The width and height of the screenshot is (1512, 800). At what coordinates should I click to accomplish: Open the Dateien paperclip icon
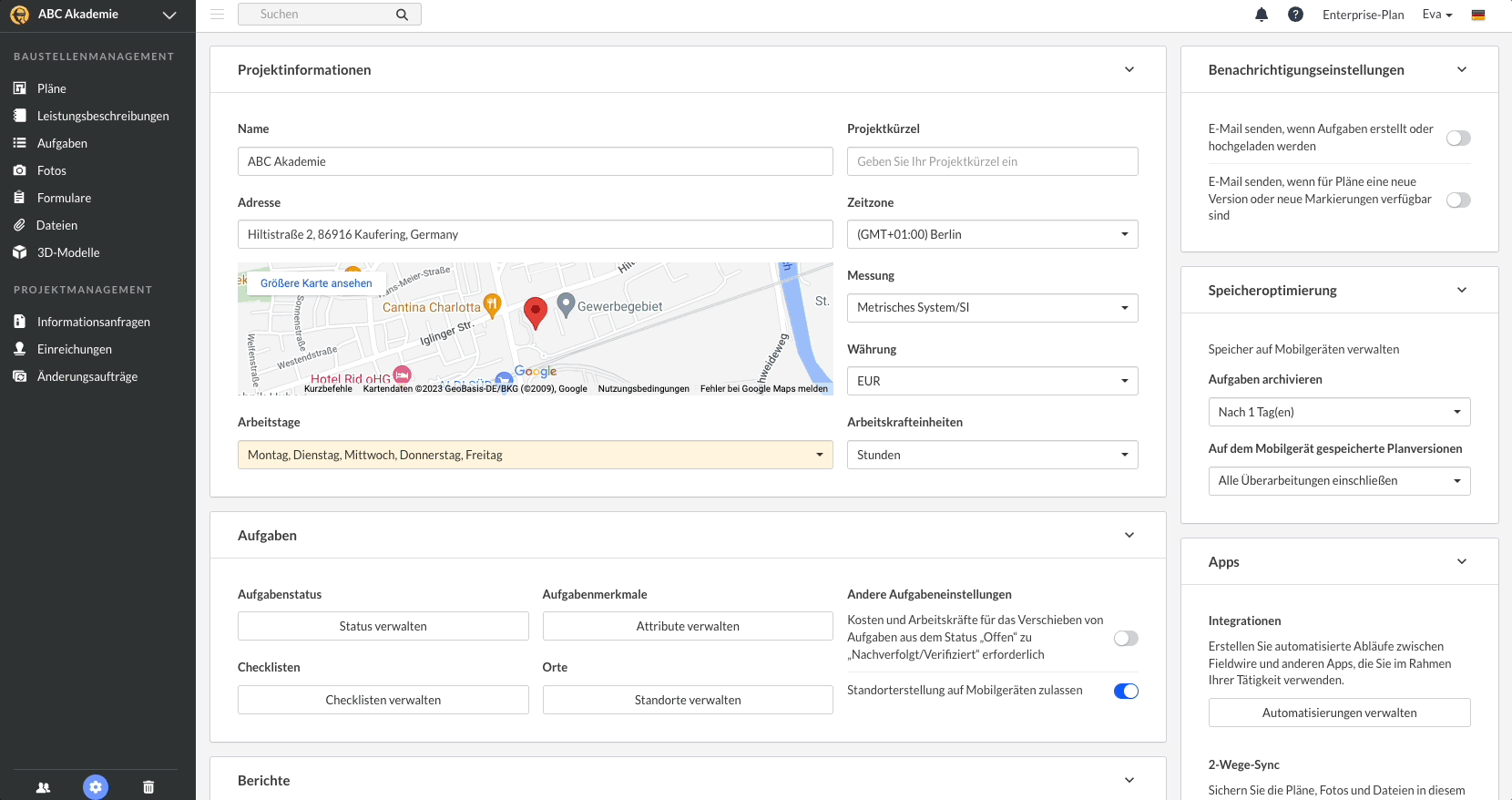tap(19, 225)
